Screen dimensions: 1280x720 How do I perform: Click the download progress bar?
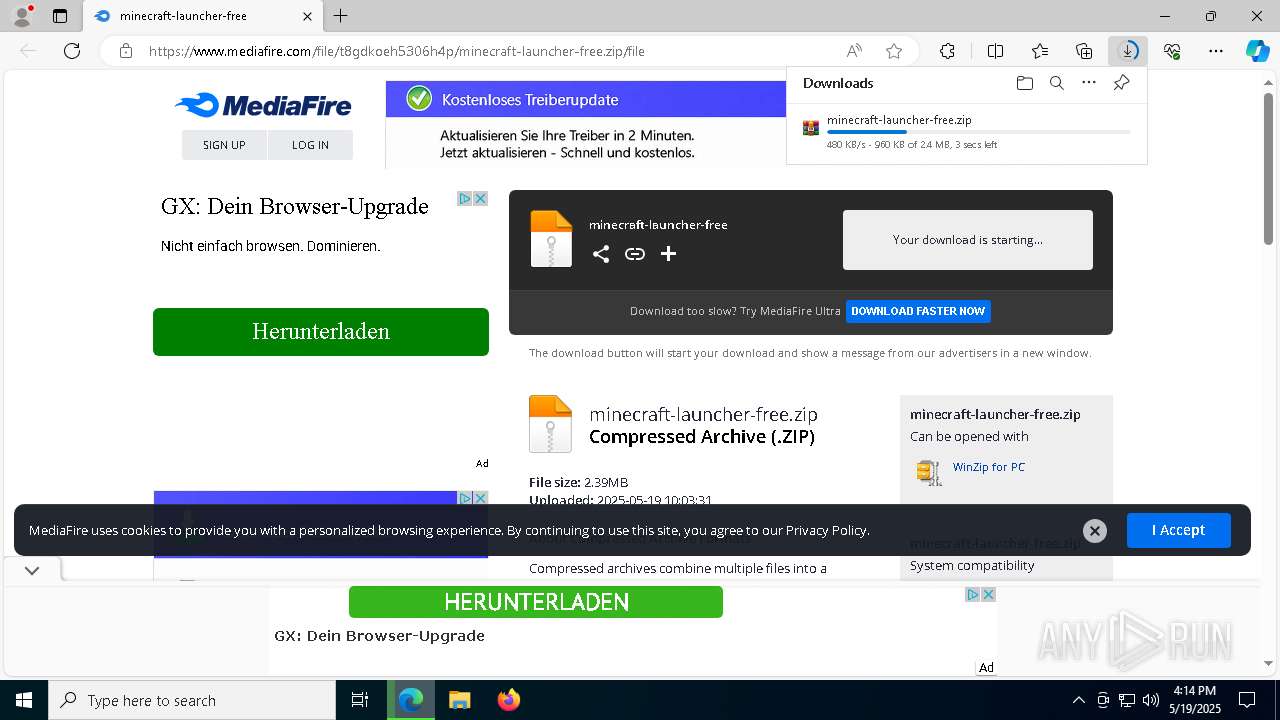(x=978, y=132)
